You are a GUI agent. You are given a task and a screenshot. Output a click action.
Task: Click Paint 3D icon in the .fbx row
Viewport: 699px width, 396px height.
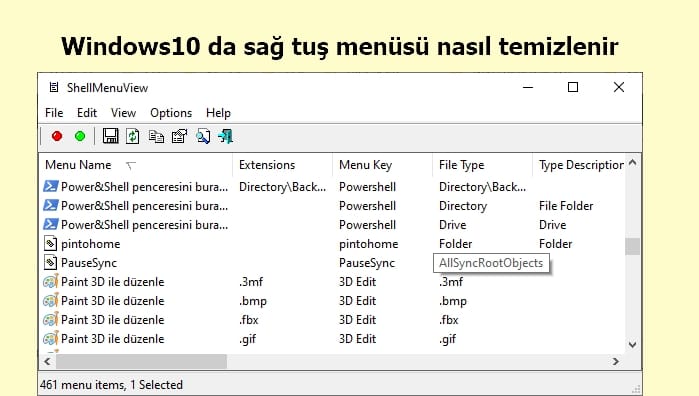pyautogui.click(x=51, y=320)
